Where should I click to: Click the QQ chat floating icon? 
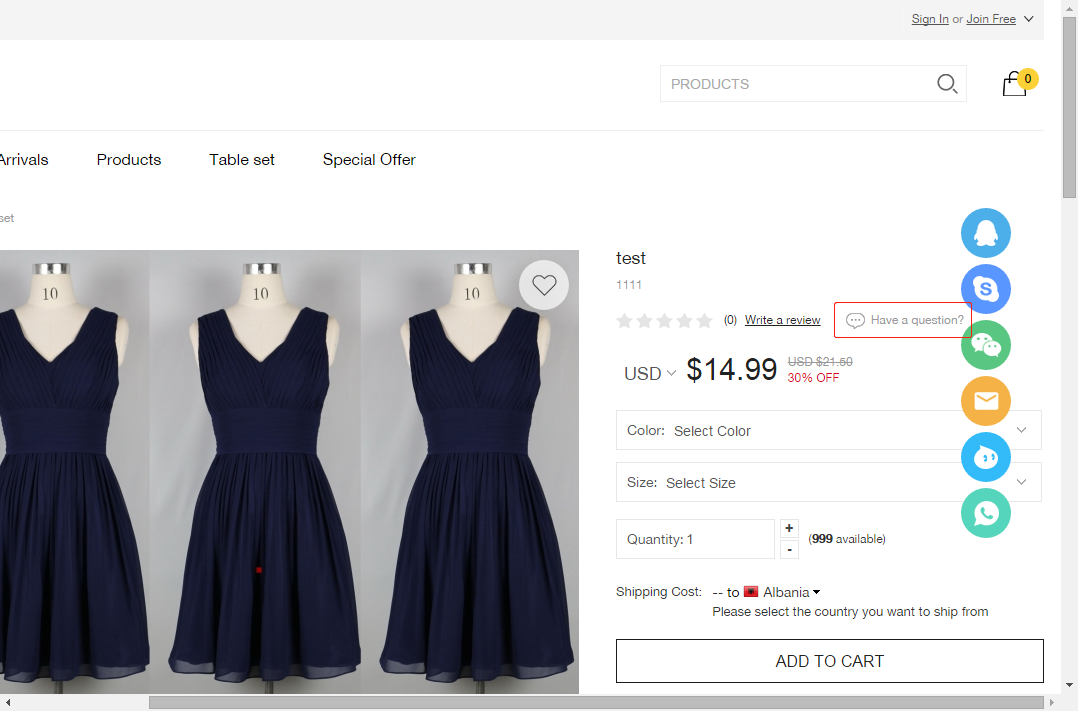[985, 233]
